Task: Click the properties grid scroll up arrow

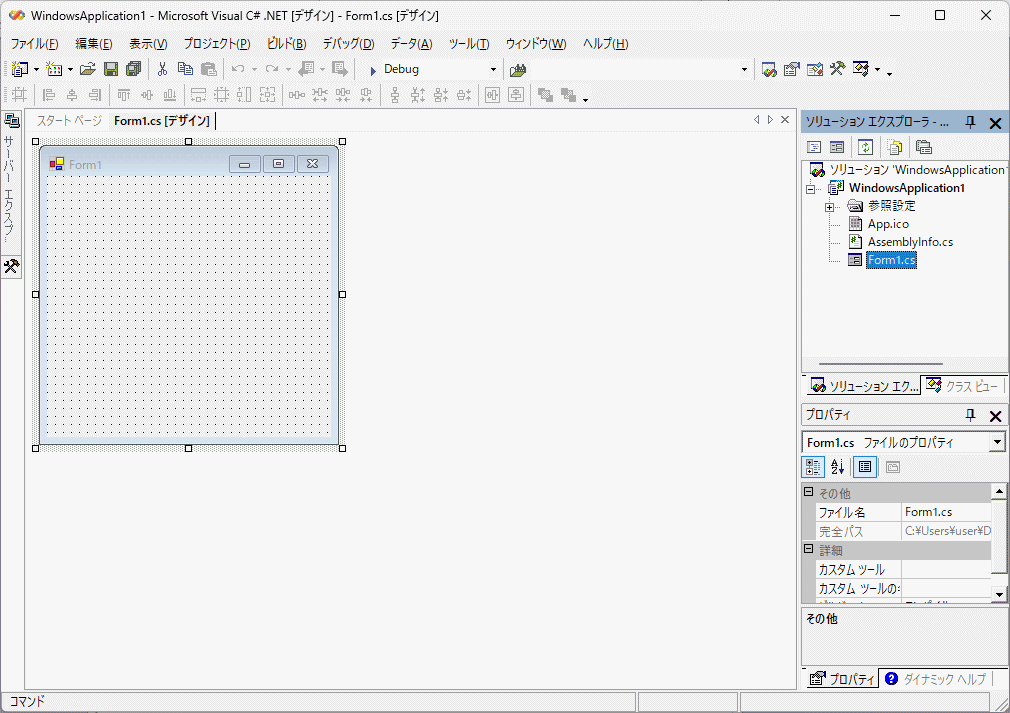Action: (x=999, y=491)
